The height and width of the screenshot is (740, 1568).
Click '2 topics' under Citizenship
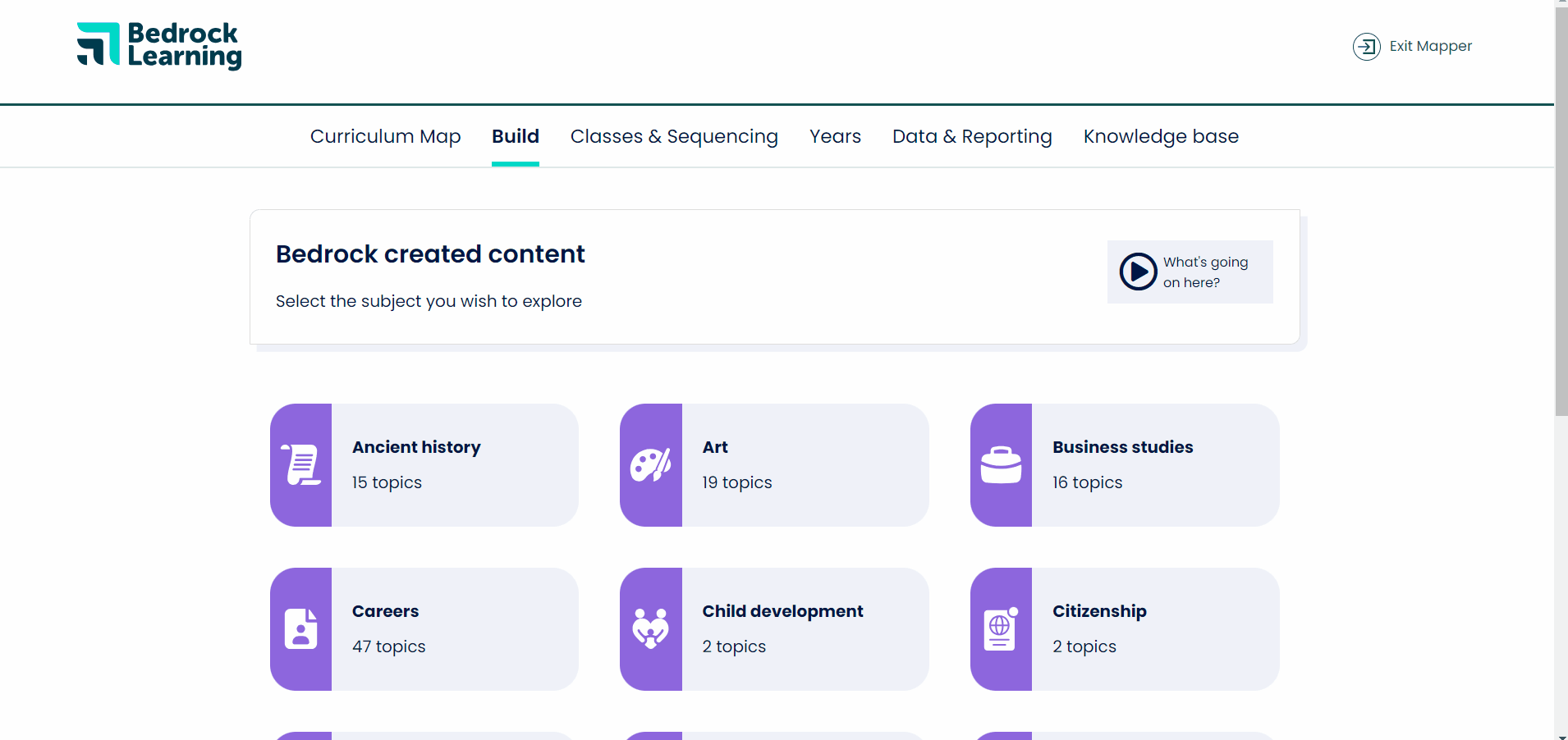coord(1084,646)
